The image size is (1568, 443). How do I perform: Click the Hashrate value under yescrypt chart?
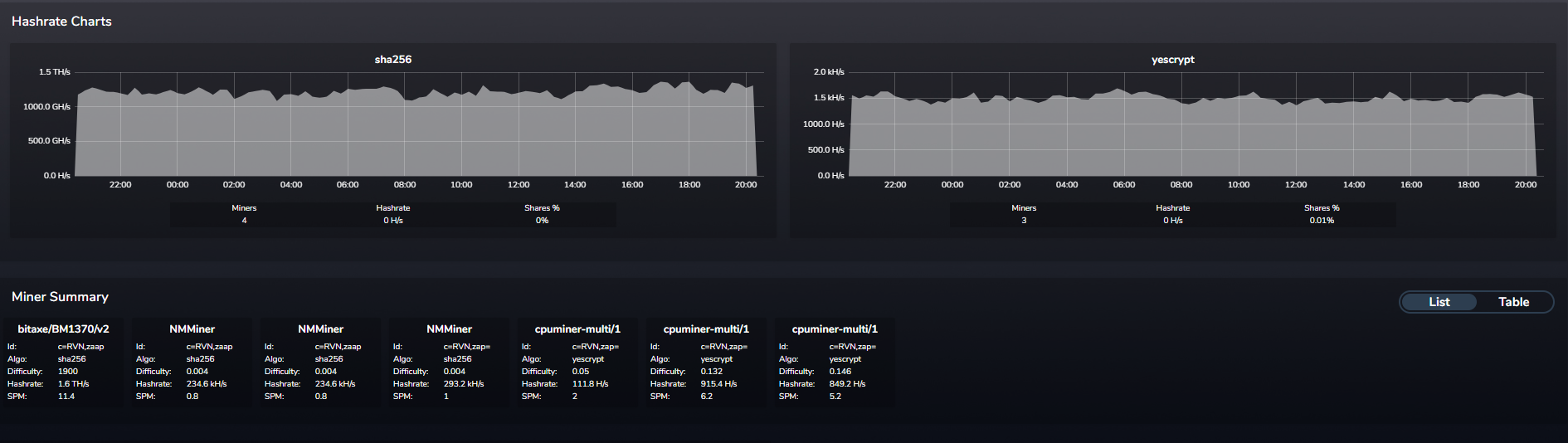point(1172,221)
